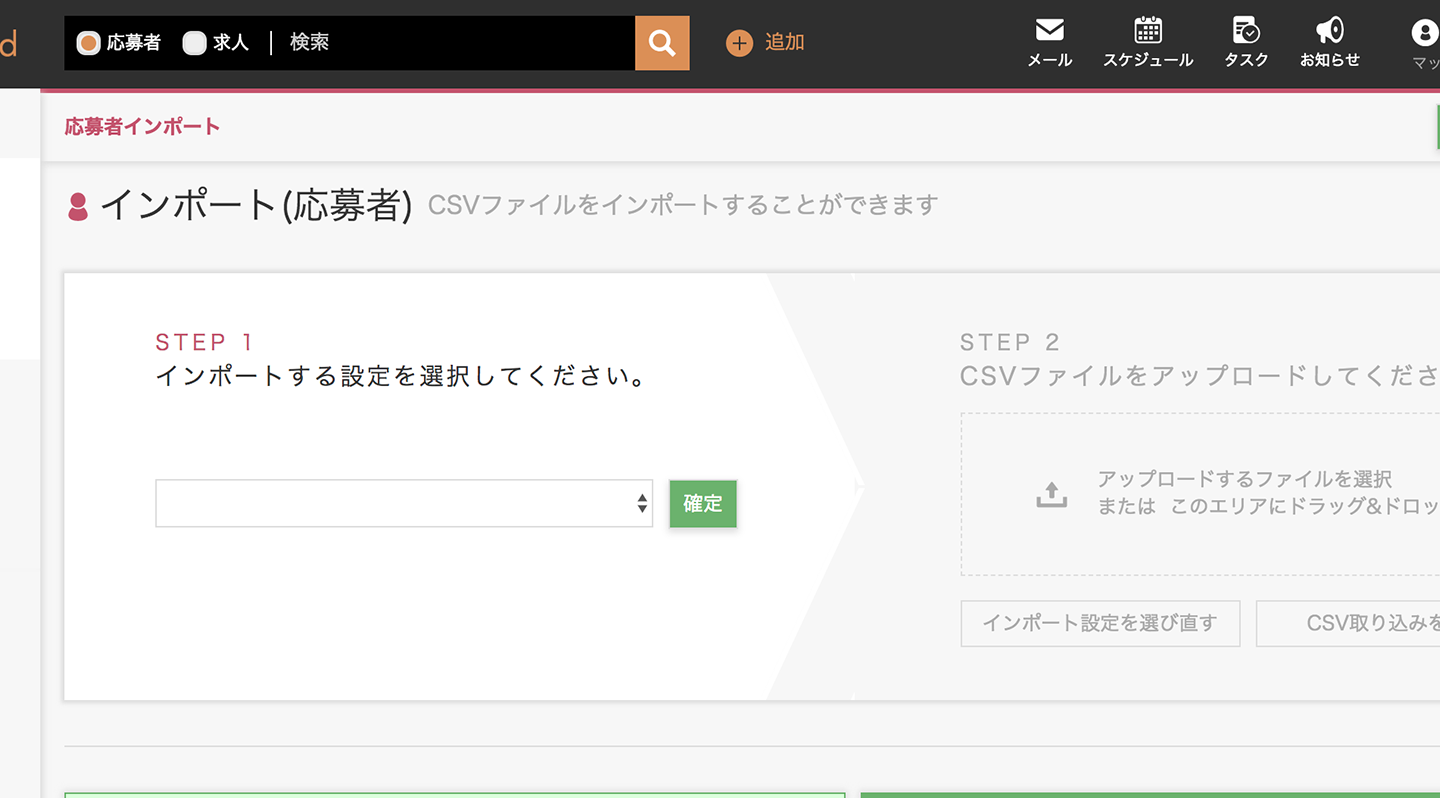Click the pink person icon by heading
Screen dimensions: 1440x798
point(77,207)
